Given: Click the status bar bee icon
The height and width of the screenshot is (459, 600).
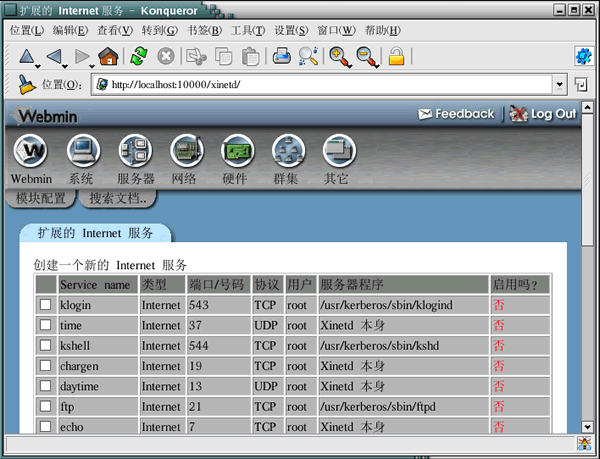Looking at the screenshot, I should point(585,444).
